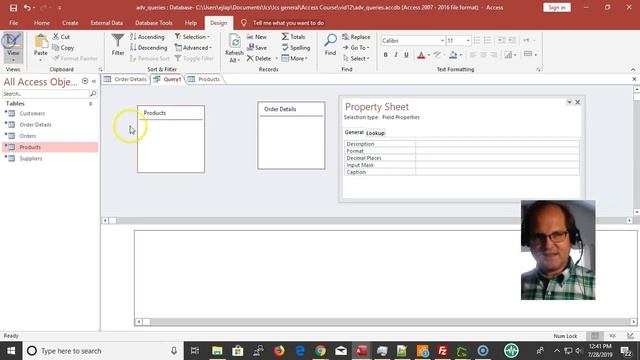Click Replace in Find group
The image size is (640, 360).
(x=356, y=37)
